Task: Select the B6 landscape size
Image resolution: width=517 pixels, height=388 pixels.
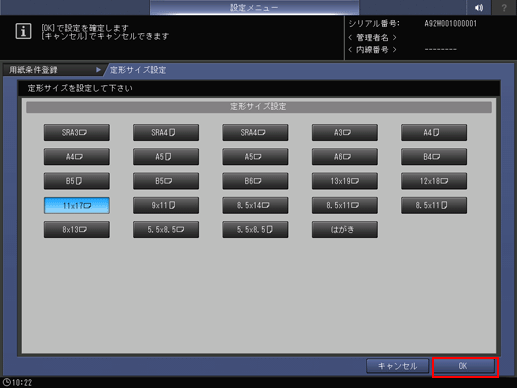Action: click(255, 181)
